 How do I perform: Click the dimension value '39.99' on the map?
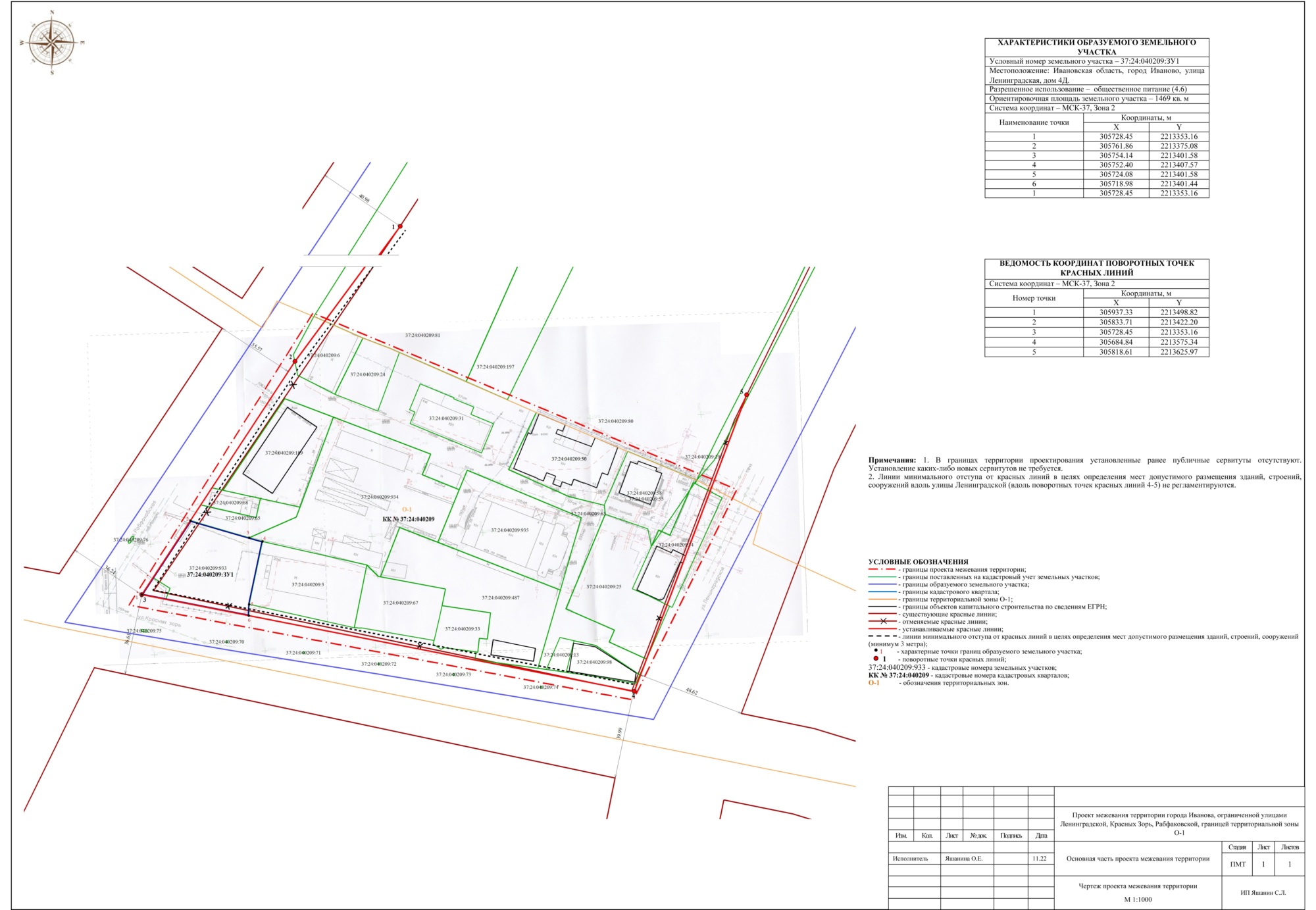[619, 733]
